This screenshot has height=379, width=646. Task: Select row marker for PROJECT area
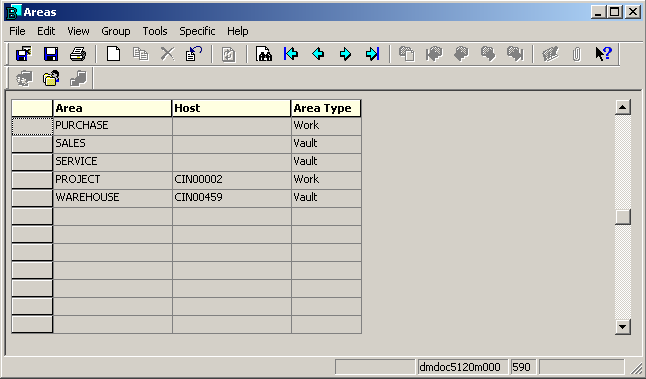pos(32,180)
